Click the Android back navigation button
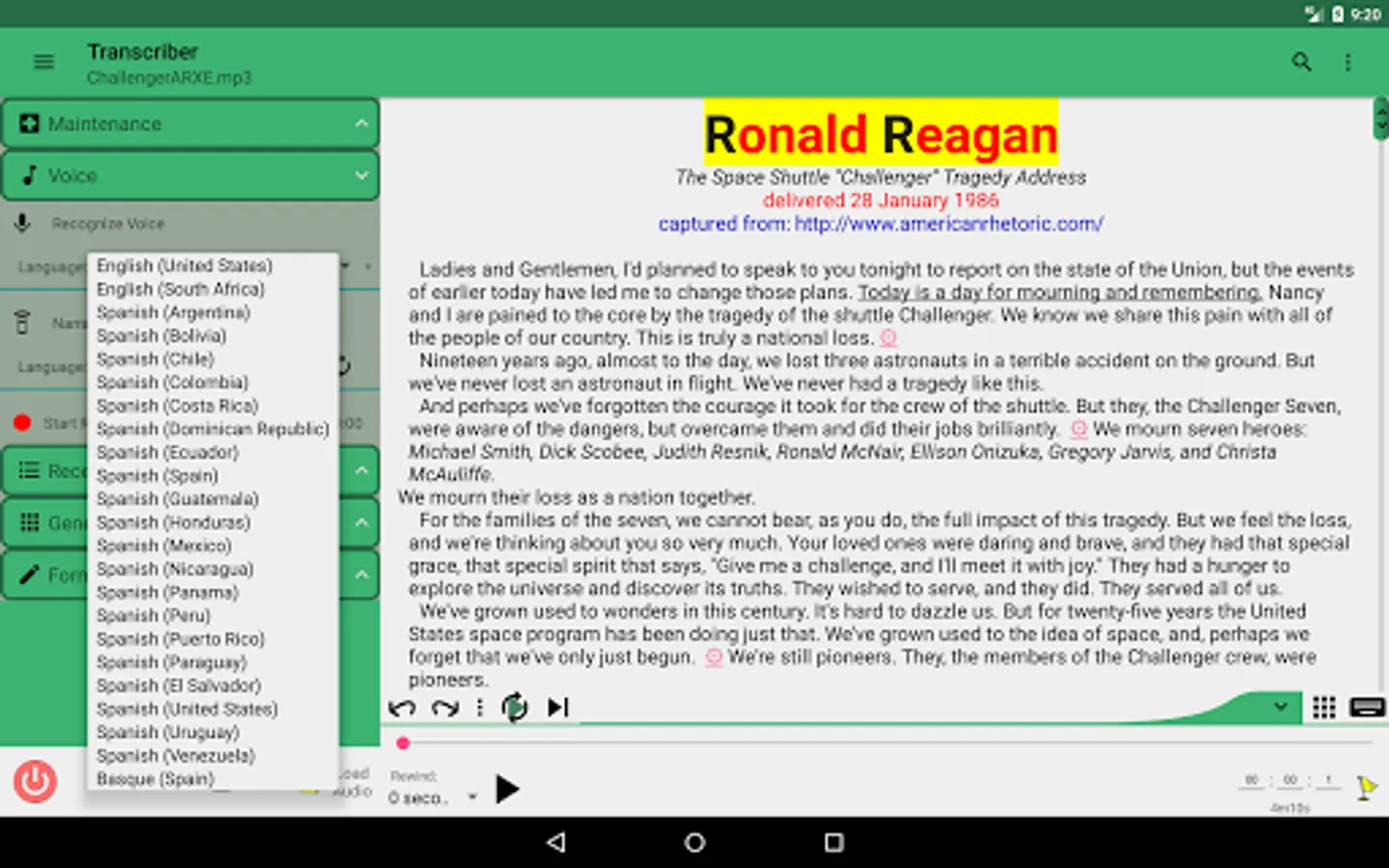The height and width of the screenshot is (868, 1389). tap(556, 842)
